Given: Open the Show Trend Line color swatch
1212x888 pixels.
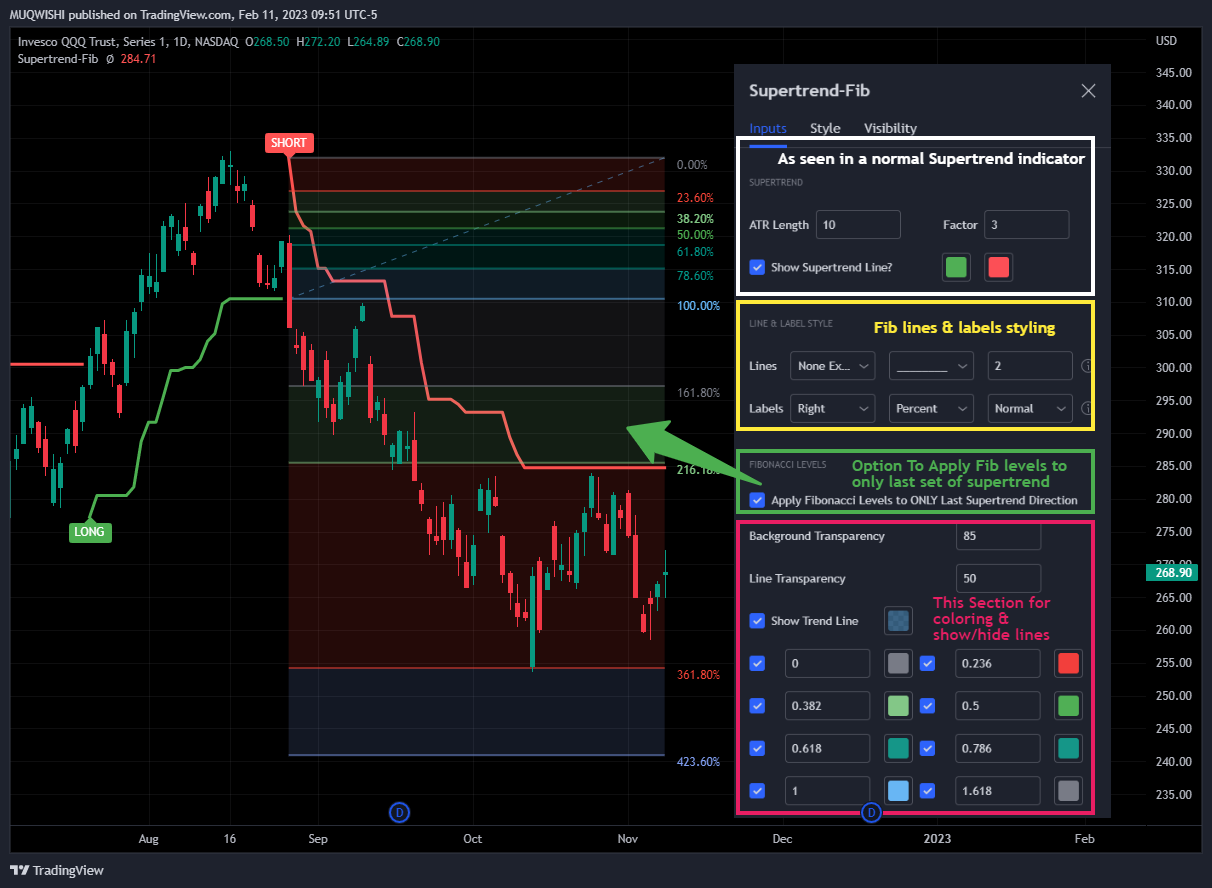Looking at the screenshot, I should pos(898,621).
